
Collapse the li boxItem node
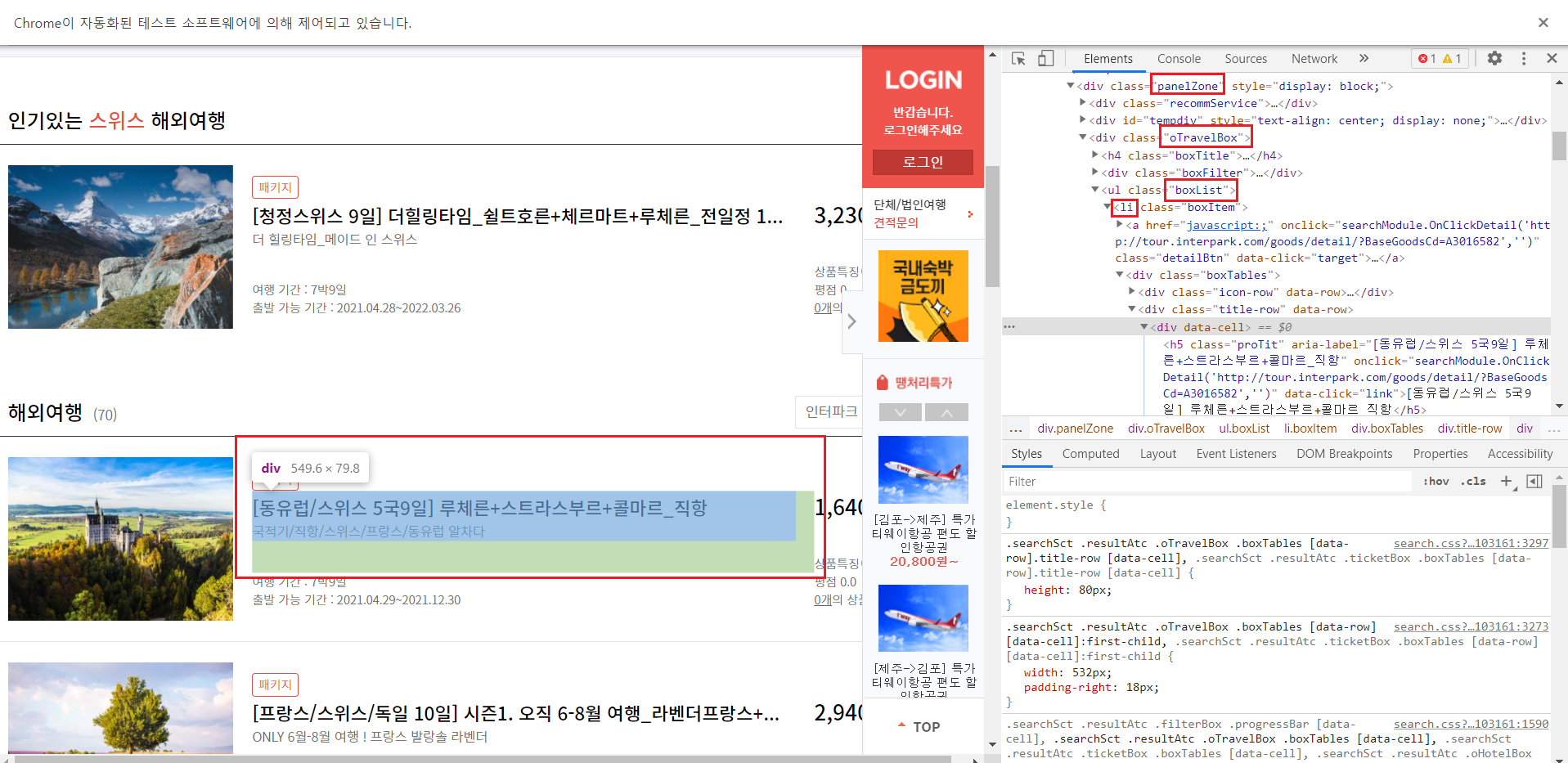tap(1107, 207)
